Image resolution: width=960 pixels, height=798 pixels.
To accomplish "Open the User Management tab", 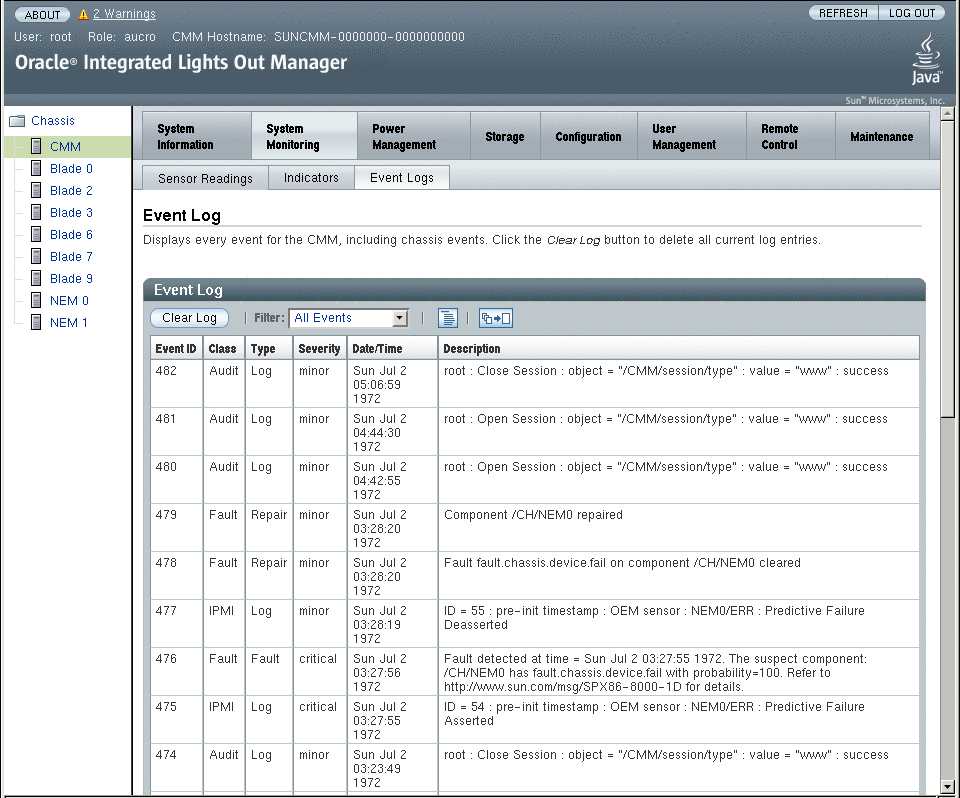I will 692,136.
